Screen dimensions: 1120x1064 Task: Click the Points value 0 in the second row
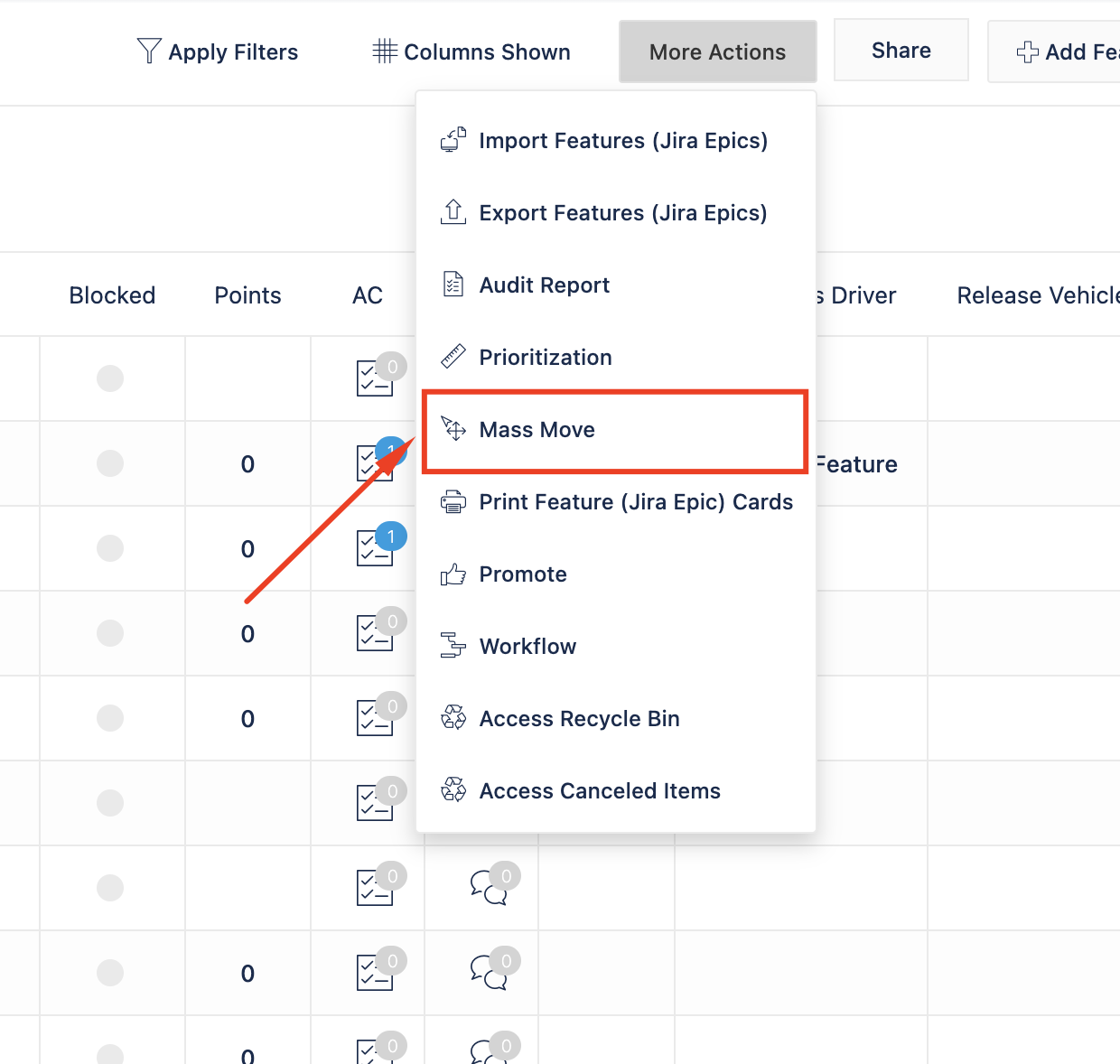(247, 464)
